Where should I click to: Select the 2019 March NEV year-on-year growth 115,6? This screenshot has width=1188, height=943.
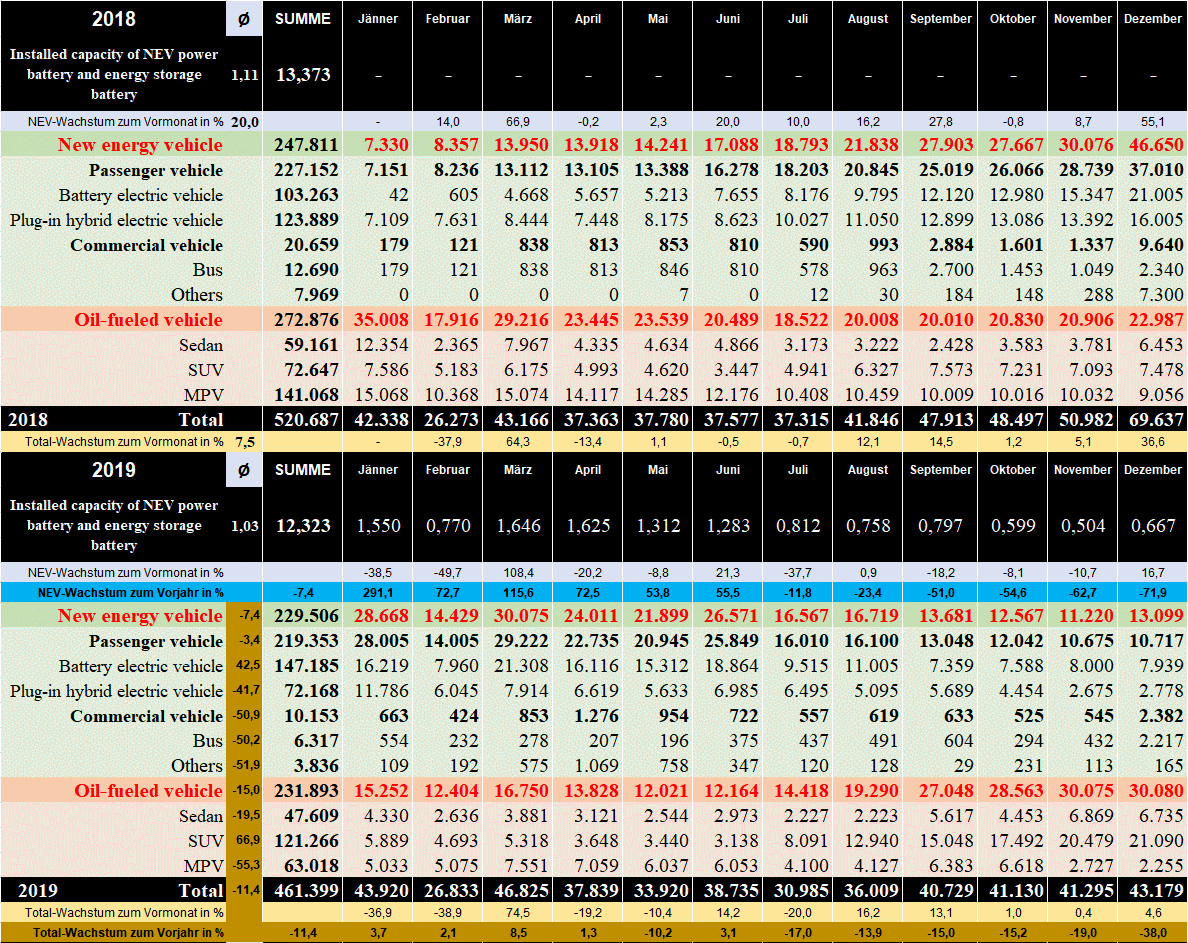pyautogui.click(x=518, y=592)
